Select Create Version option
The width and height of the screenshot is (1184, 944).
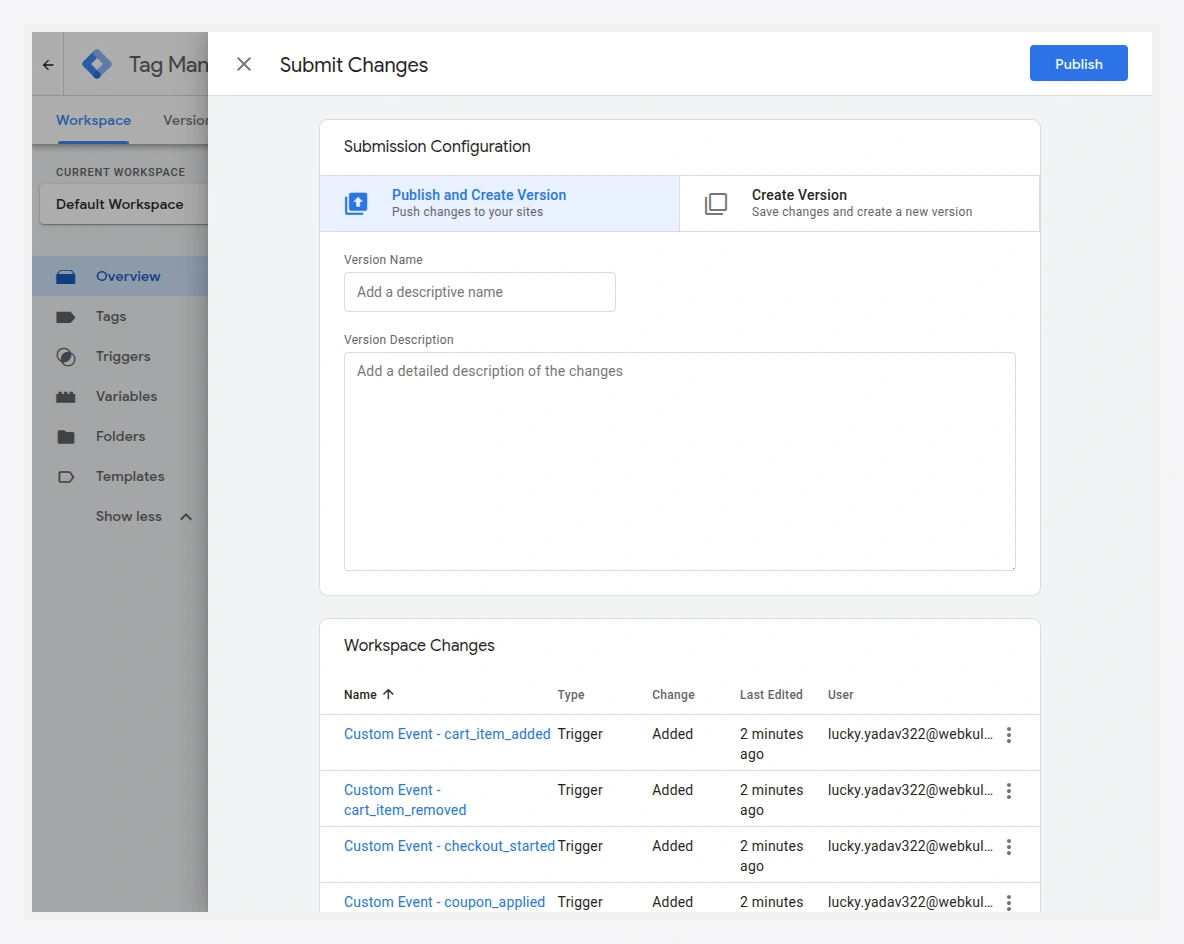[x=859, y=203]
